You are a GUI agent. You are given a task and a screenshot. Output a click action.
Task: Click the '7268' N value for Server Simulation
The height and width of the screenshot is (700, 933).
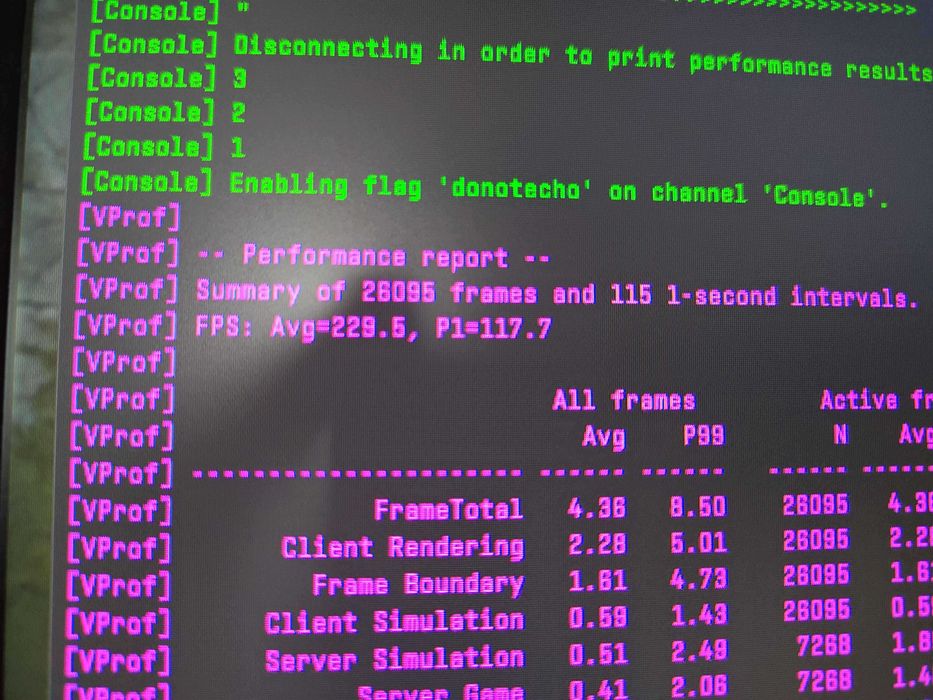(824, 646)
